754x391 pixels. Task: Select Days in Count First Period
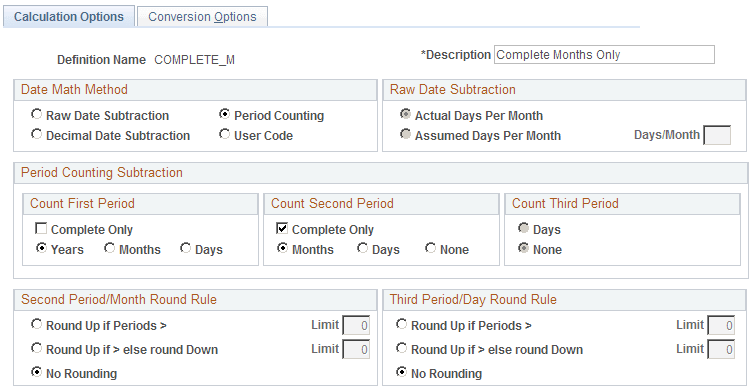(x=186, y=248)
